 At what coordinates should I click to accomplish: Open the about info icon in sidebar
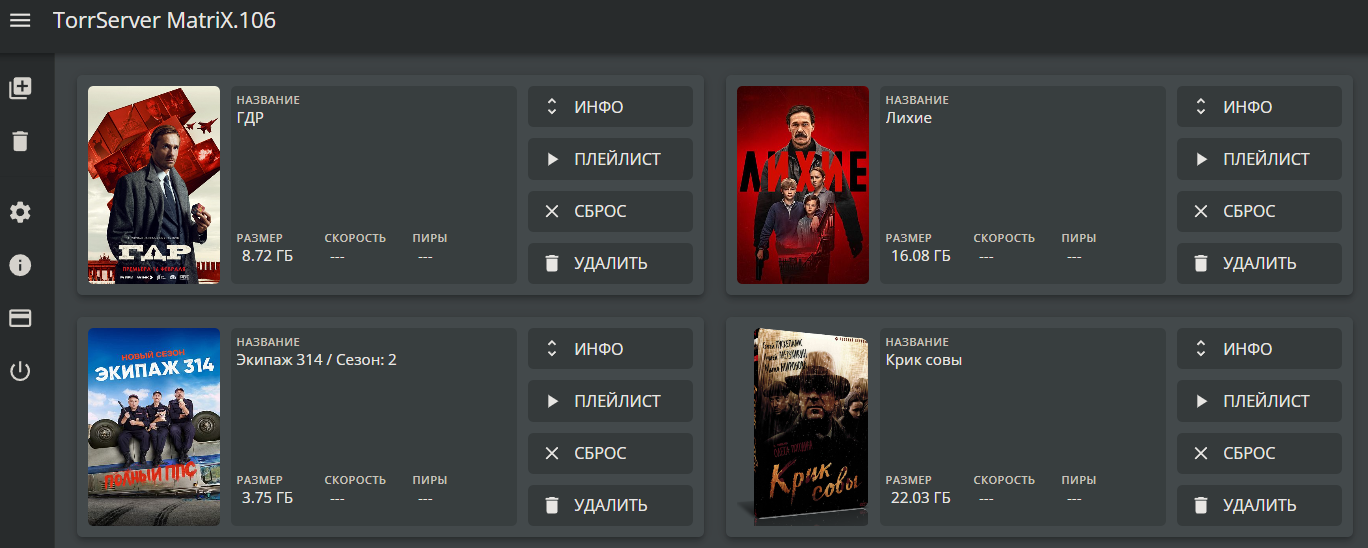click(x=20, y=265)
